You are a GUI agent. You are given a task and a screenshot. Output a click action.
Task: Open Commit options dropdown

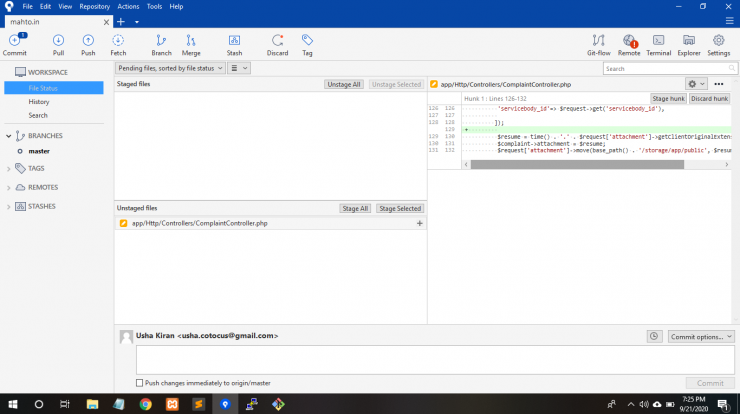pos(701,337)
